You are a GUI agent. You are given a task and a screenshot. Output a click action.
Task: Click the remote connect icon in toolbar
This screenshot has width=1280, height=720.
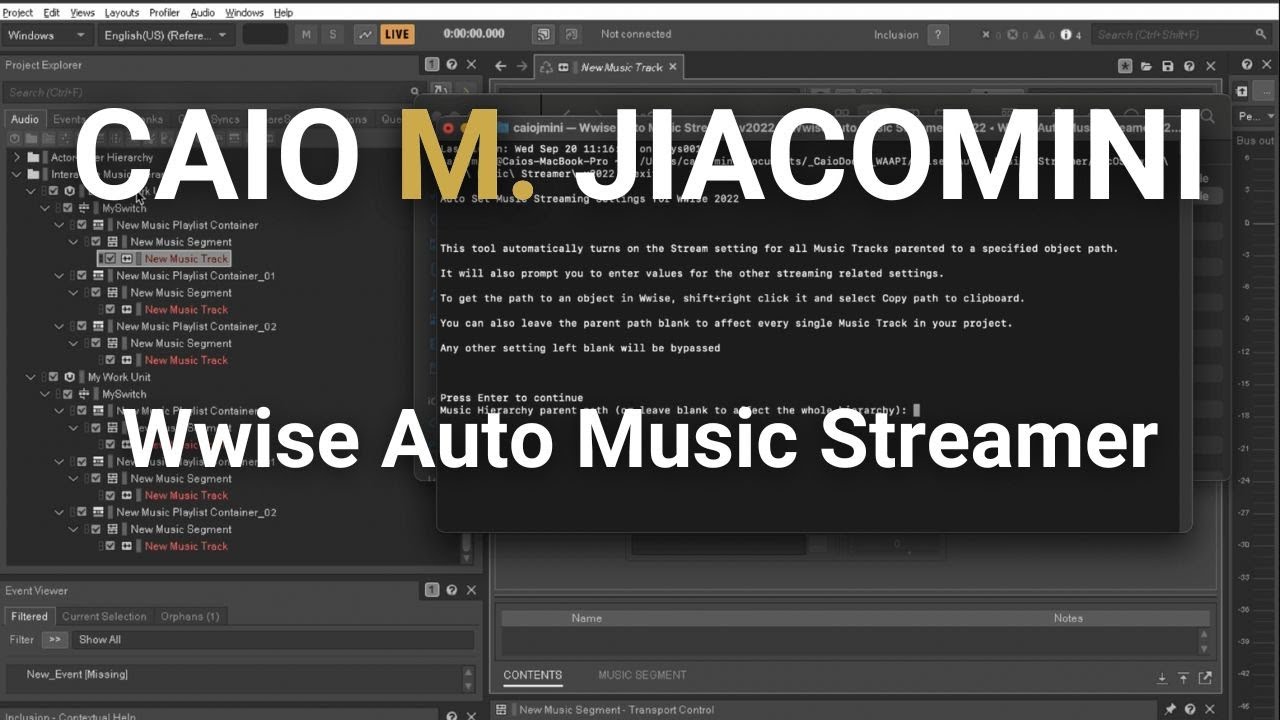(543, 34)
